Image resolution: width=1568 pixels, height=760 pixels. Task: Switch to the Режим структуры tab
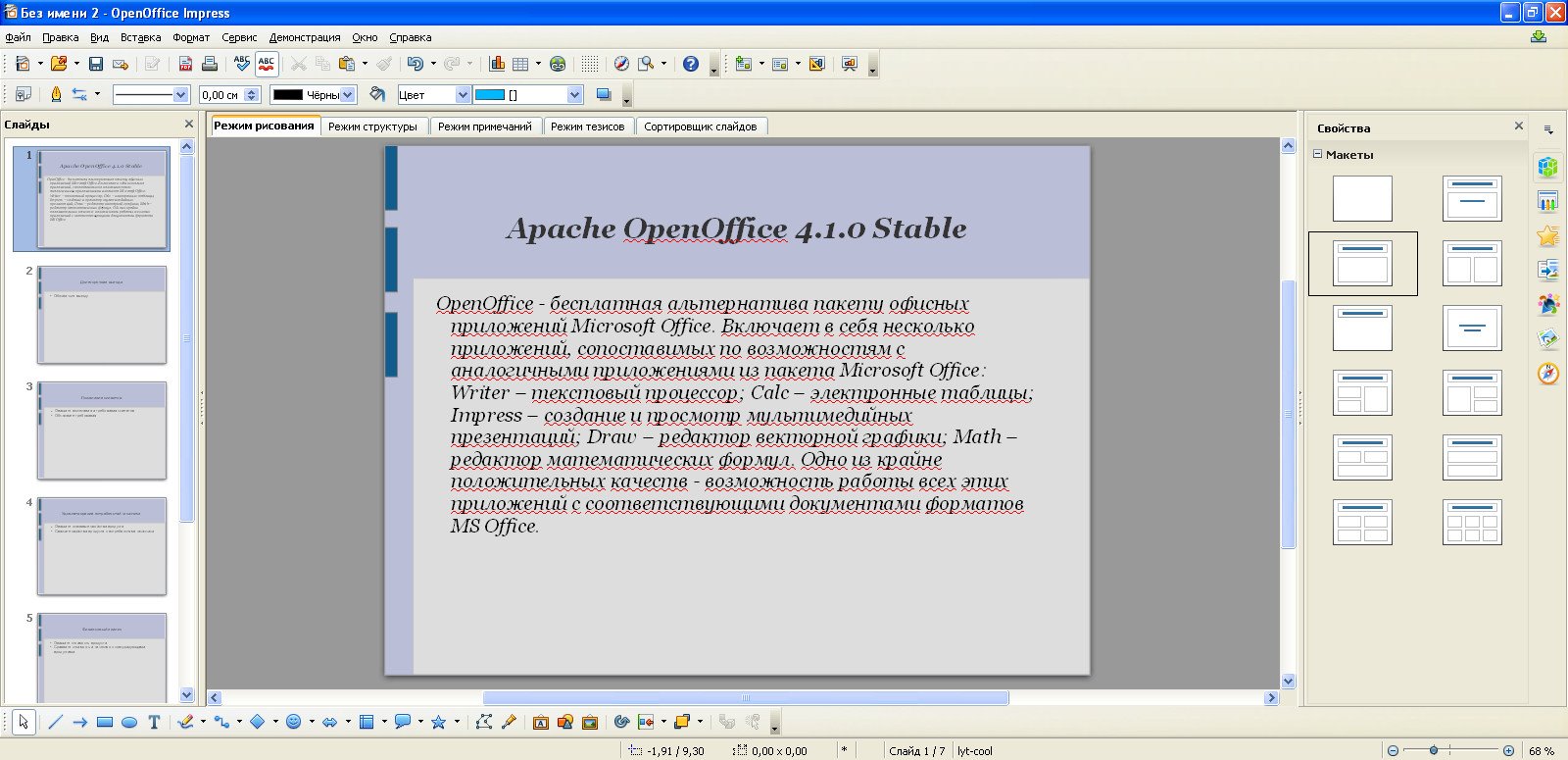coord(372,127)
